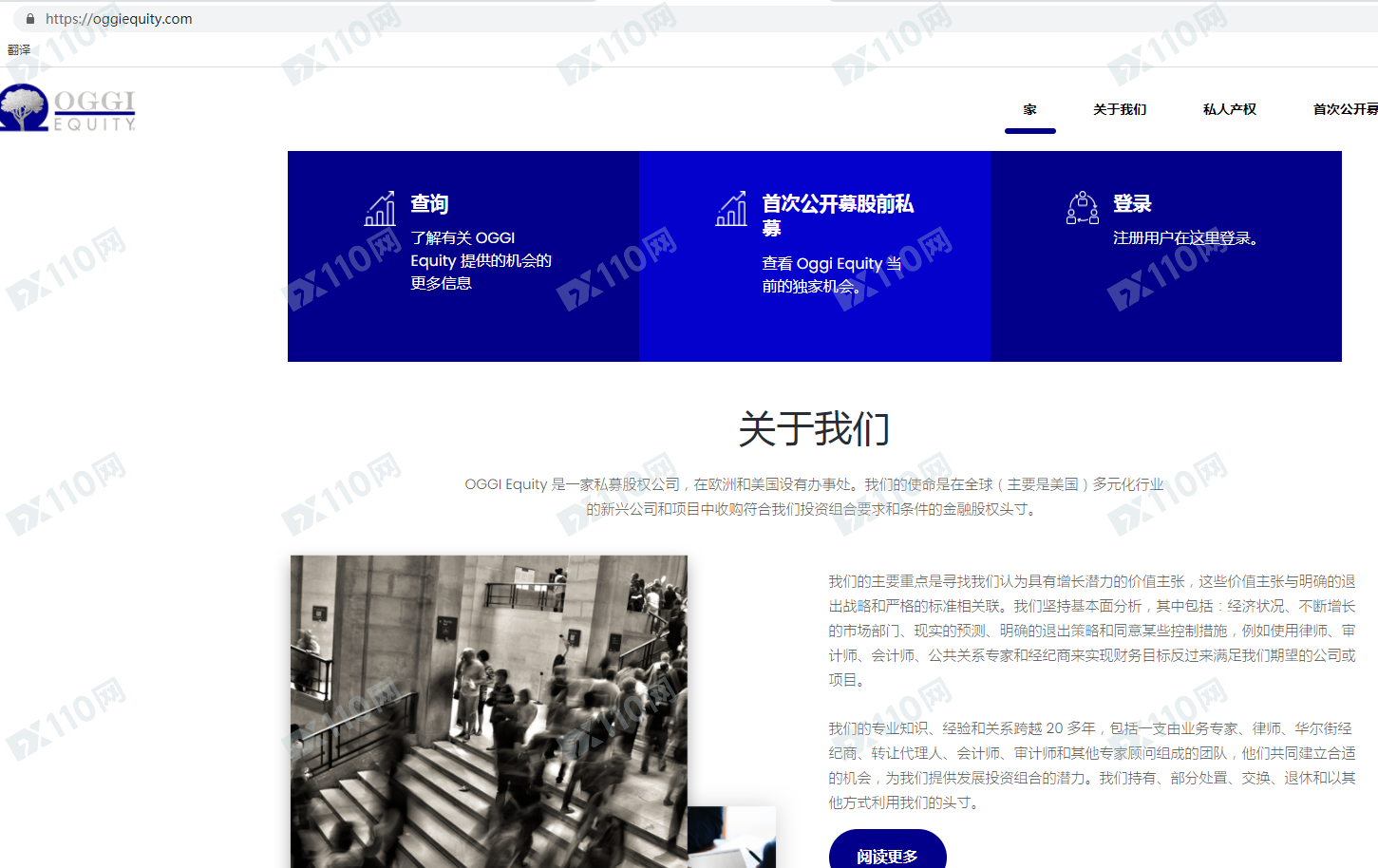The height and width of the screenshot is (868, 1378).
Task: Click the padlock icon beside the URL
Action: point(30,19)
